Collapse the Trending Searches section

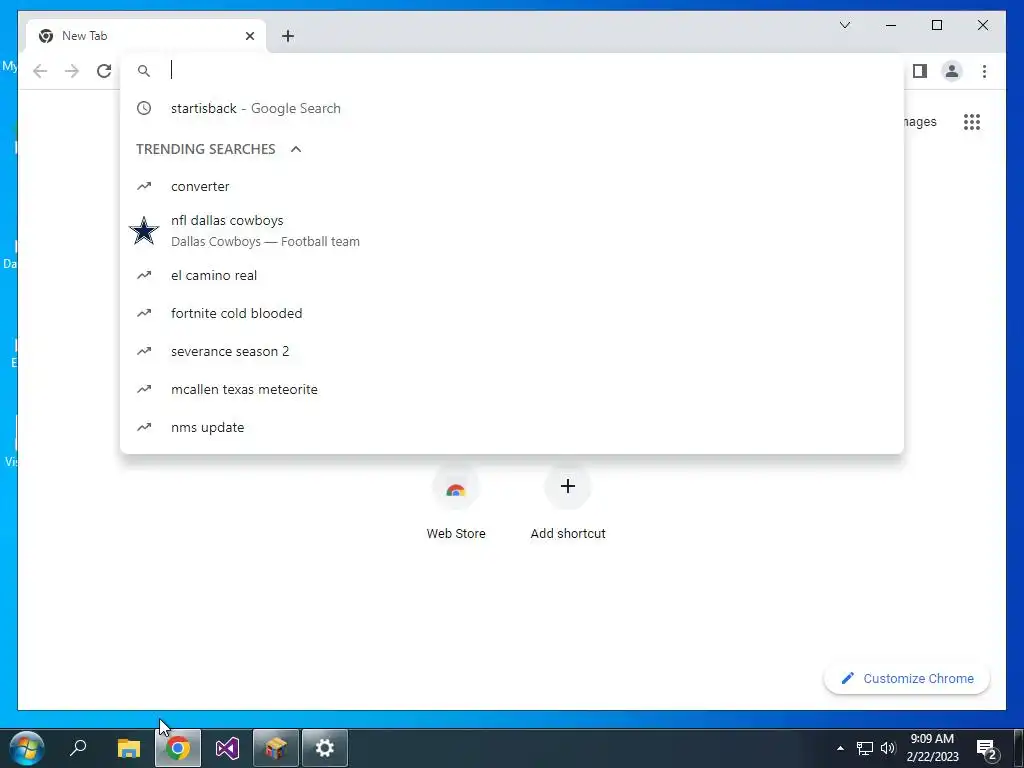(296, 149)
